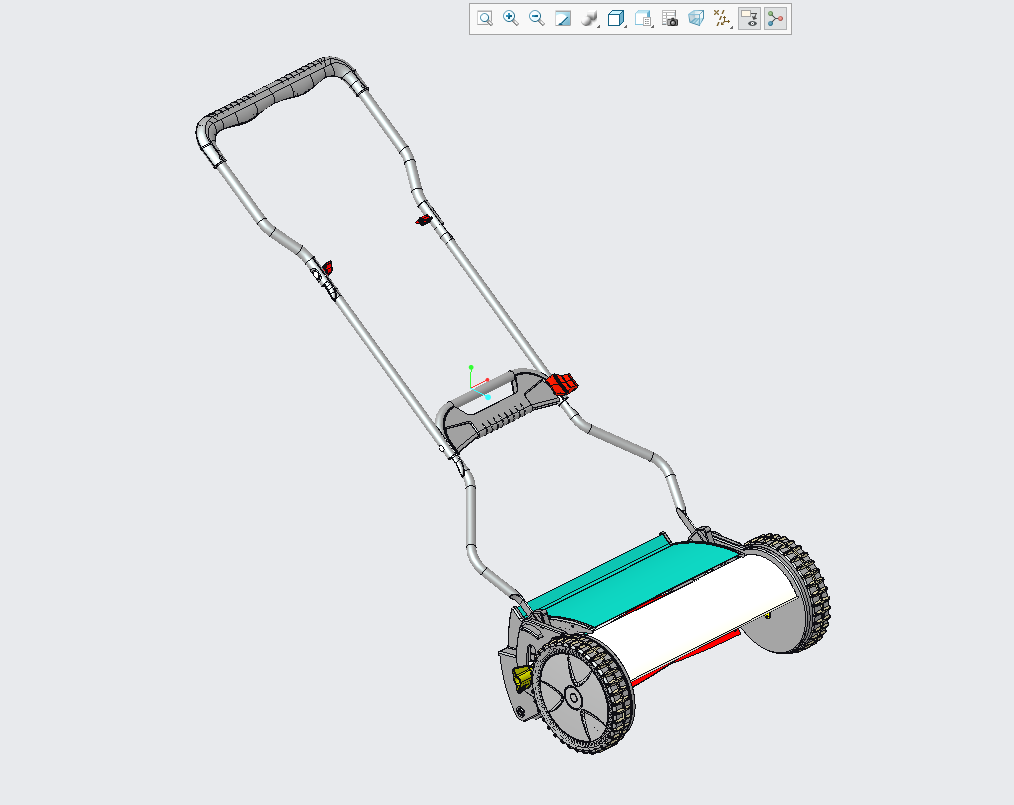Open the Display Style sphere-and-cube dropdown
Screen dimensions: 1014x805
click(590, 19)
